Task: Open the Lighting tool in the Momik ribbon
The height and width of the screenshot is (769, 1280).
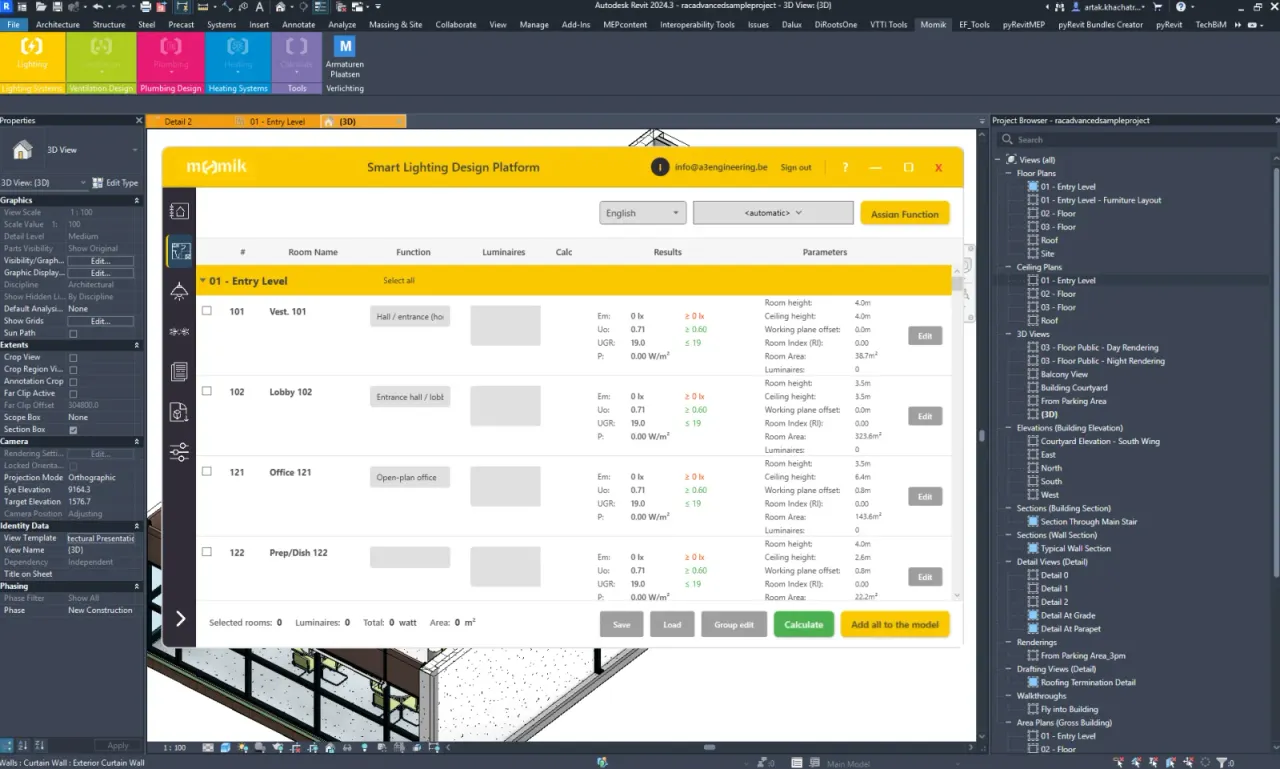Action: (x=32, y=56)
